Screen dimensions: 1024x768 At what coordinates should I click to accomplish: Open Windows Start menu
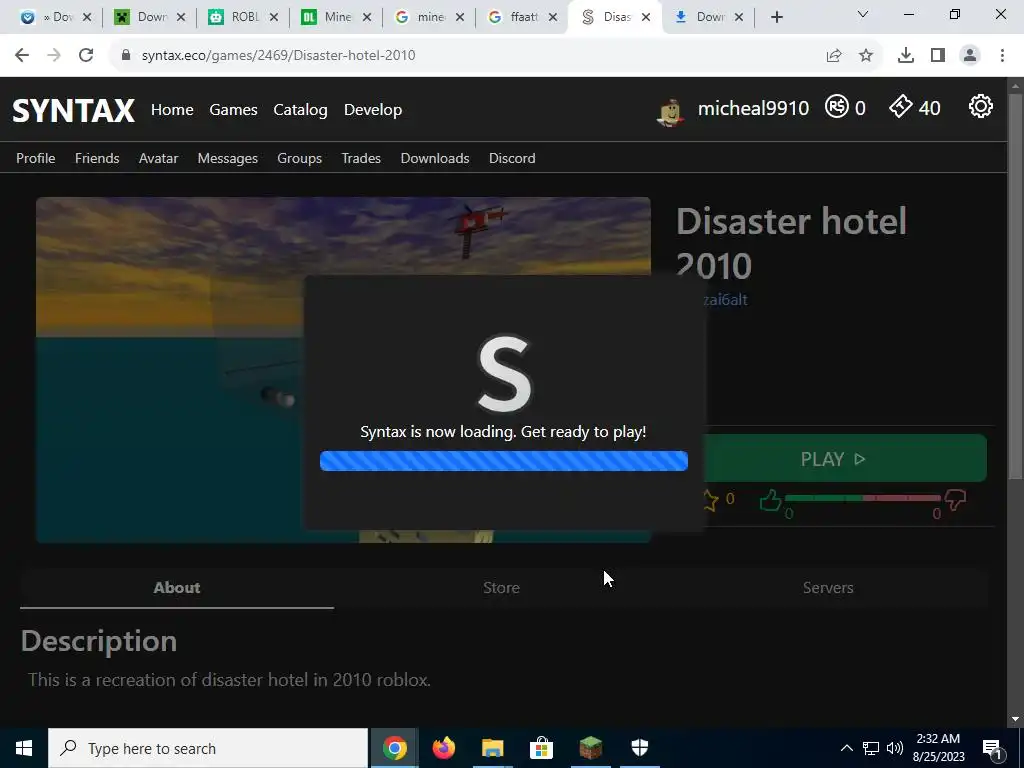click(24, 748)
